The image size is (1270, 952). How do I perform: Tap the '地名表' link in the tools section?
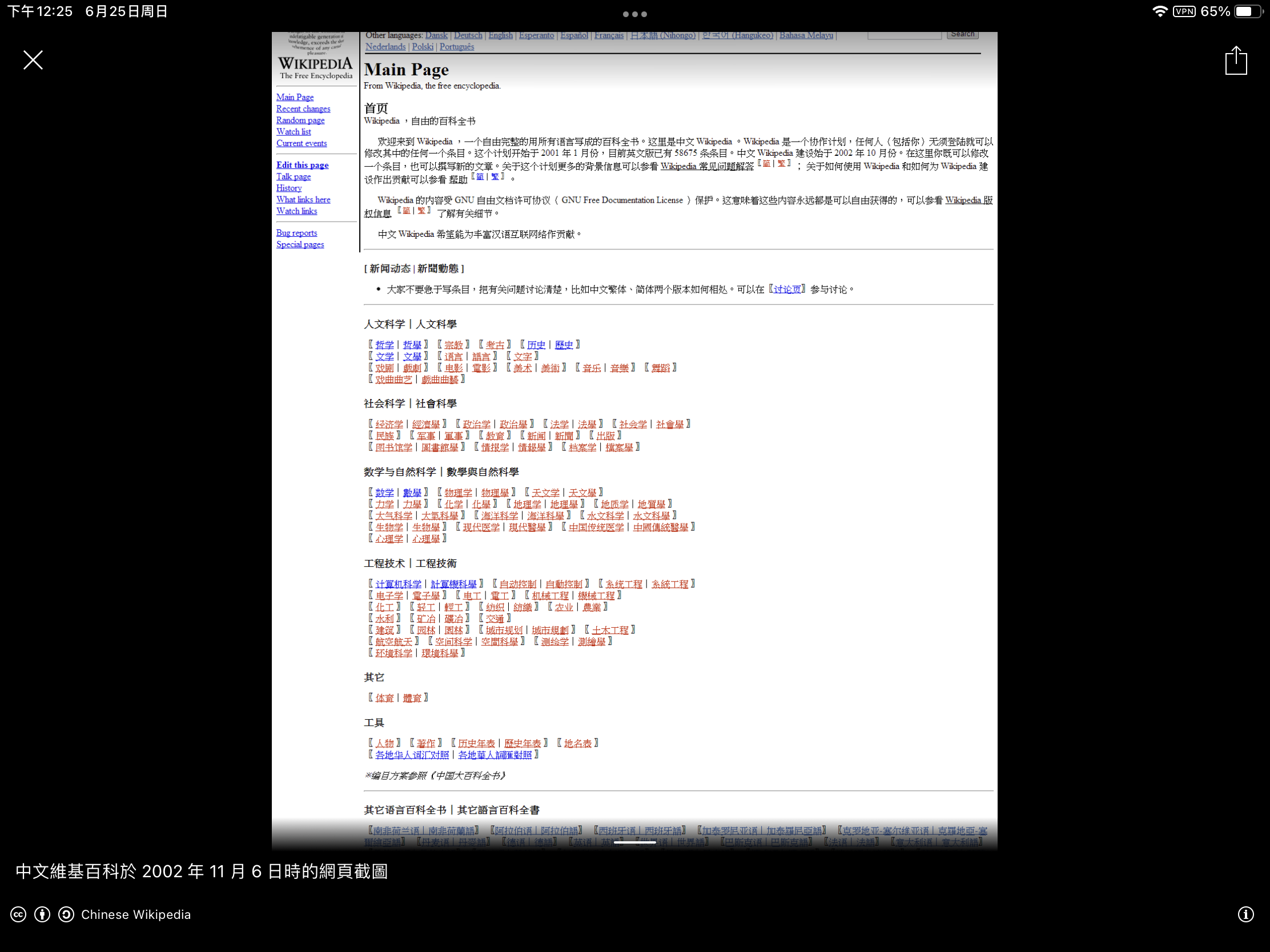[577, 743]
